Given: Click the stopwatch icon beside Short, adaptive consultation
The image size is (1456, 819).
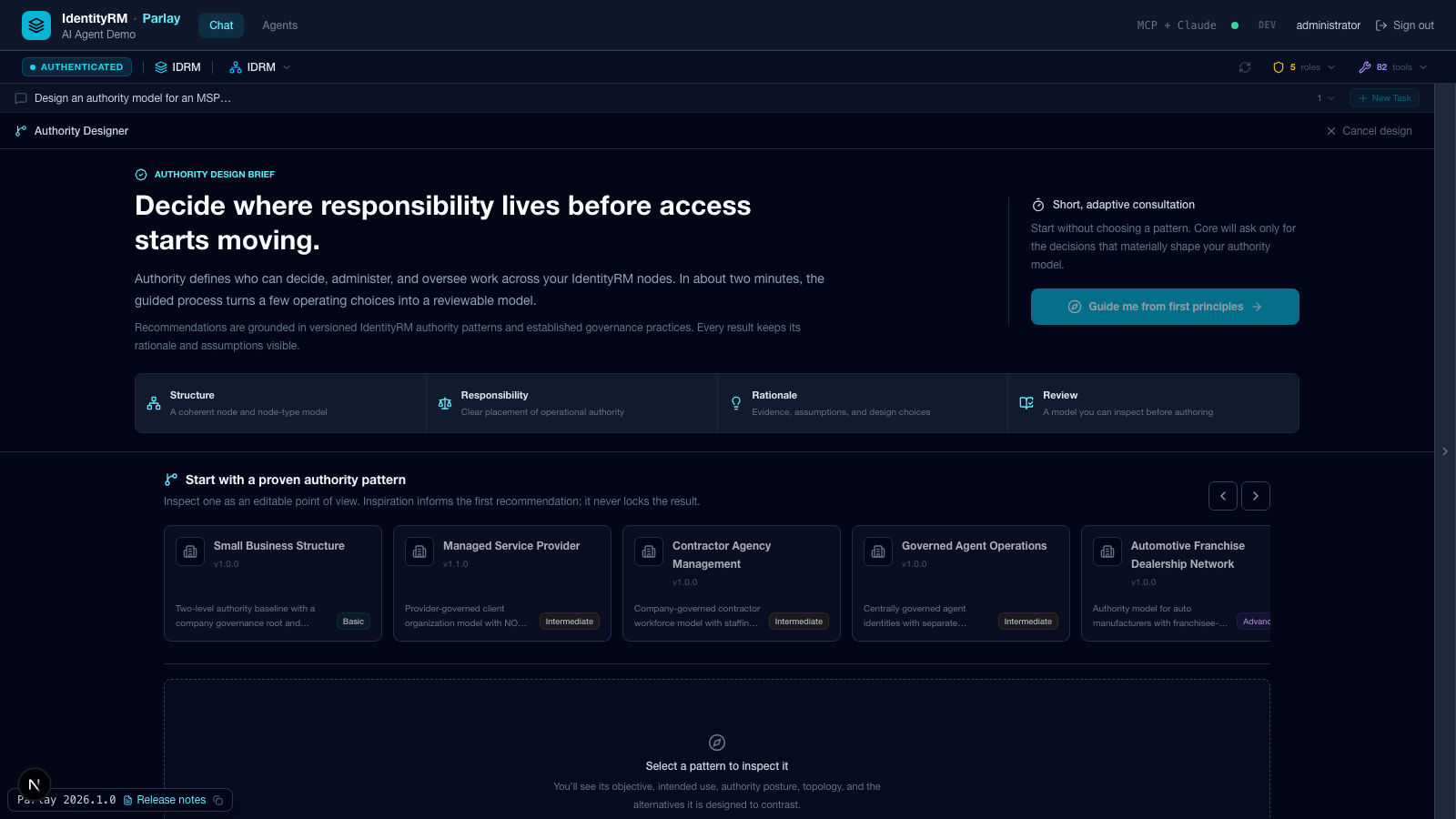Looking at the screenshot, I should point(1038,205).
